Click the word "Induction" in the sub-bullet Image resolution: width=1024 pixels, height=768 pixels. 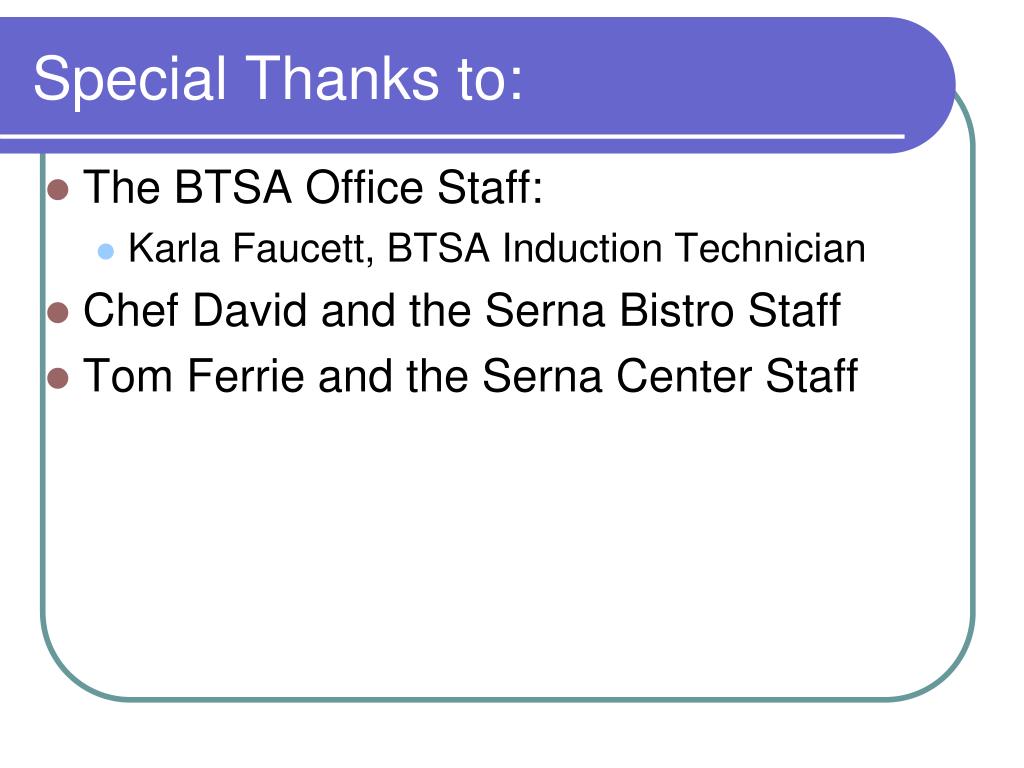pos(582,248)
